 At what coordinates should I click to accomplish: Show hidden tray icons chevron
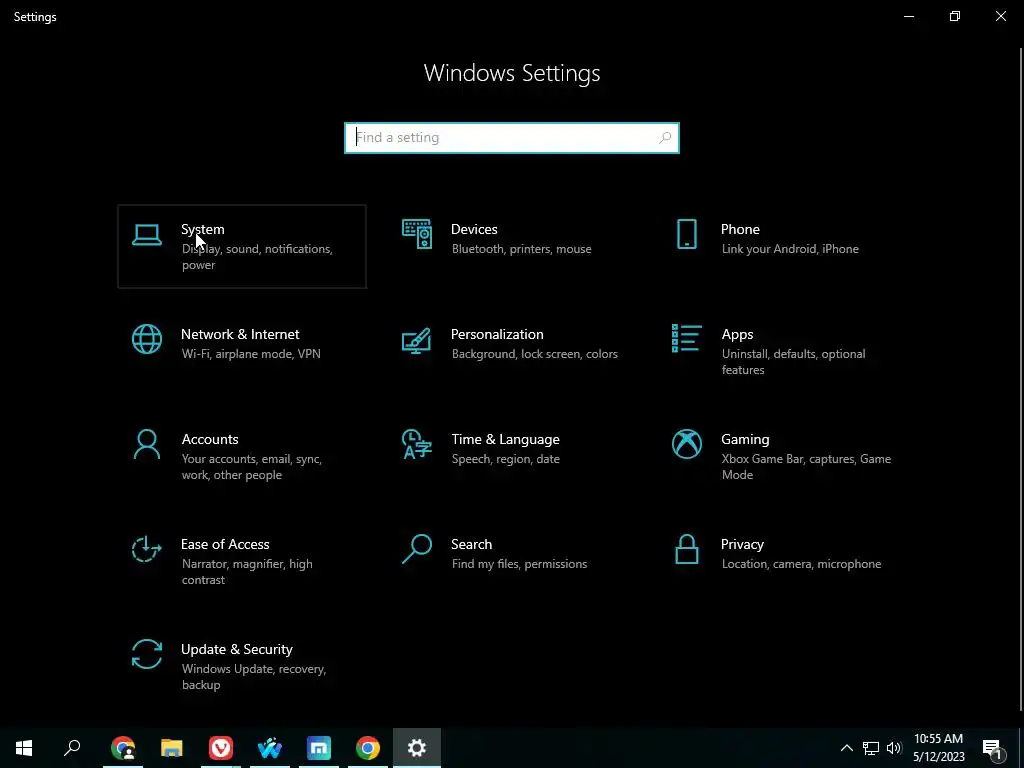(846, 748)
